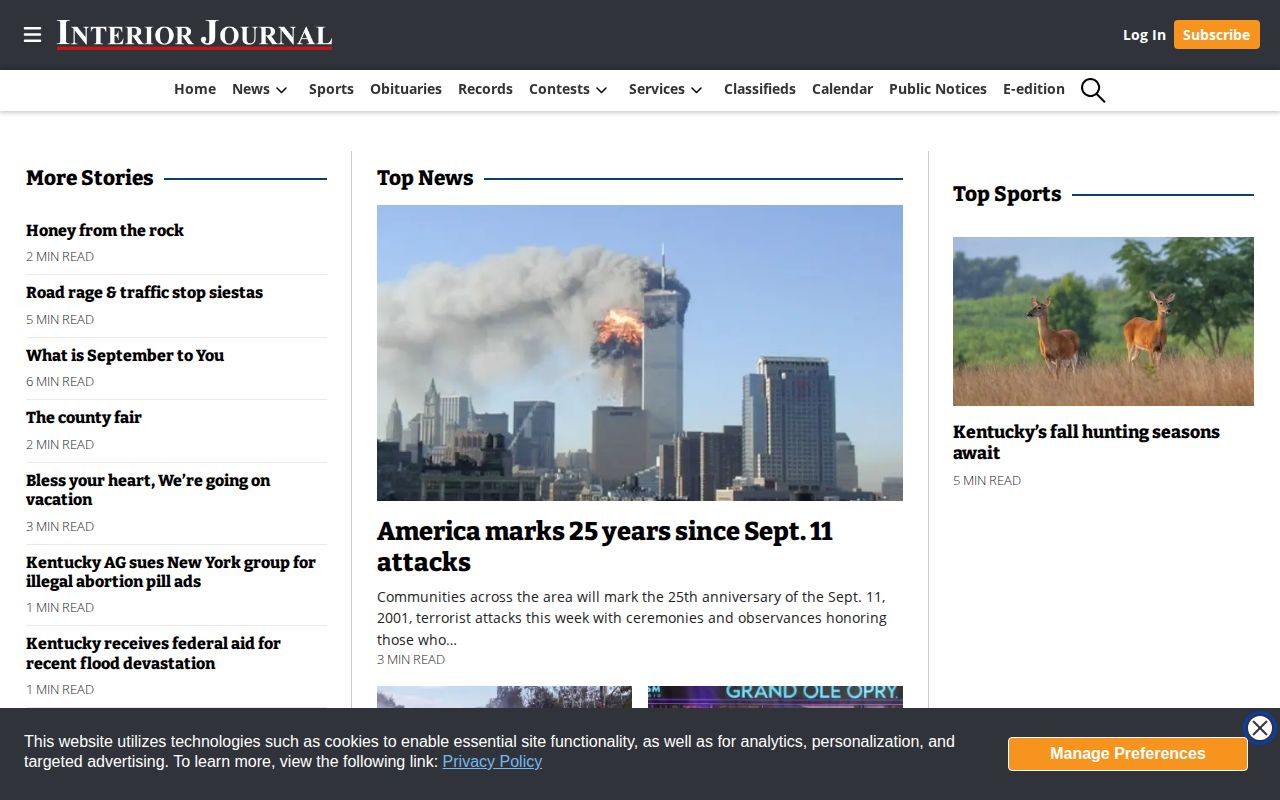1280x800 pixels.
Task: Open 'Road rage & traffic stop siestas'
Action: 144,293
